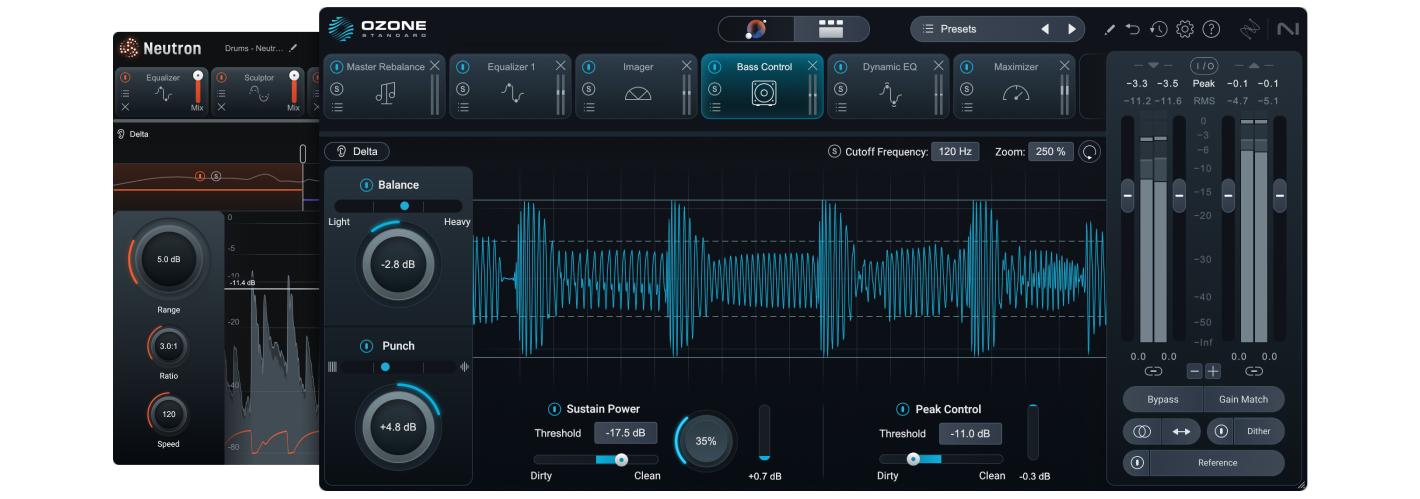Viewport: 1420px width, 499px height.
Task: Select the Maximizer gauge icon
Action: [x=1016, y=94]
